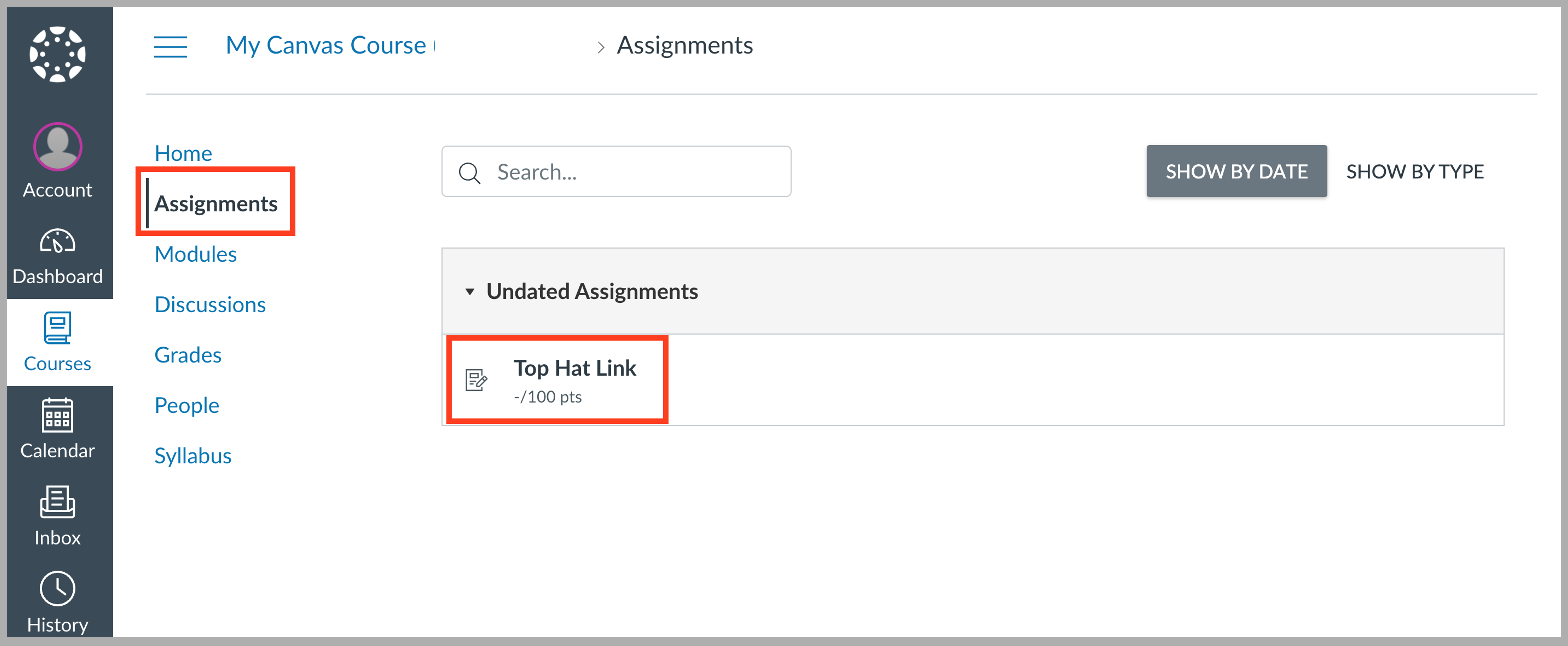Open the Courses sidebar icon
The height and width of the screenshot is (646, 1568).
click(x=57, y=328)
